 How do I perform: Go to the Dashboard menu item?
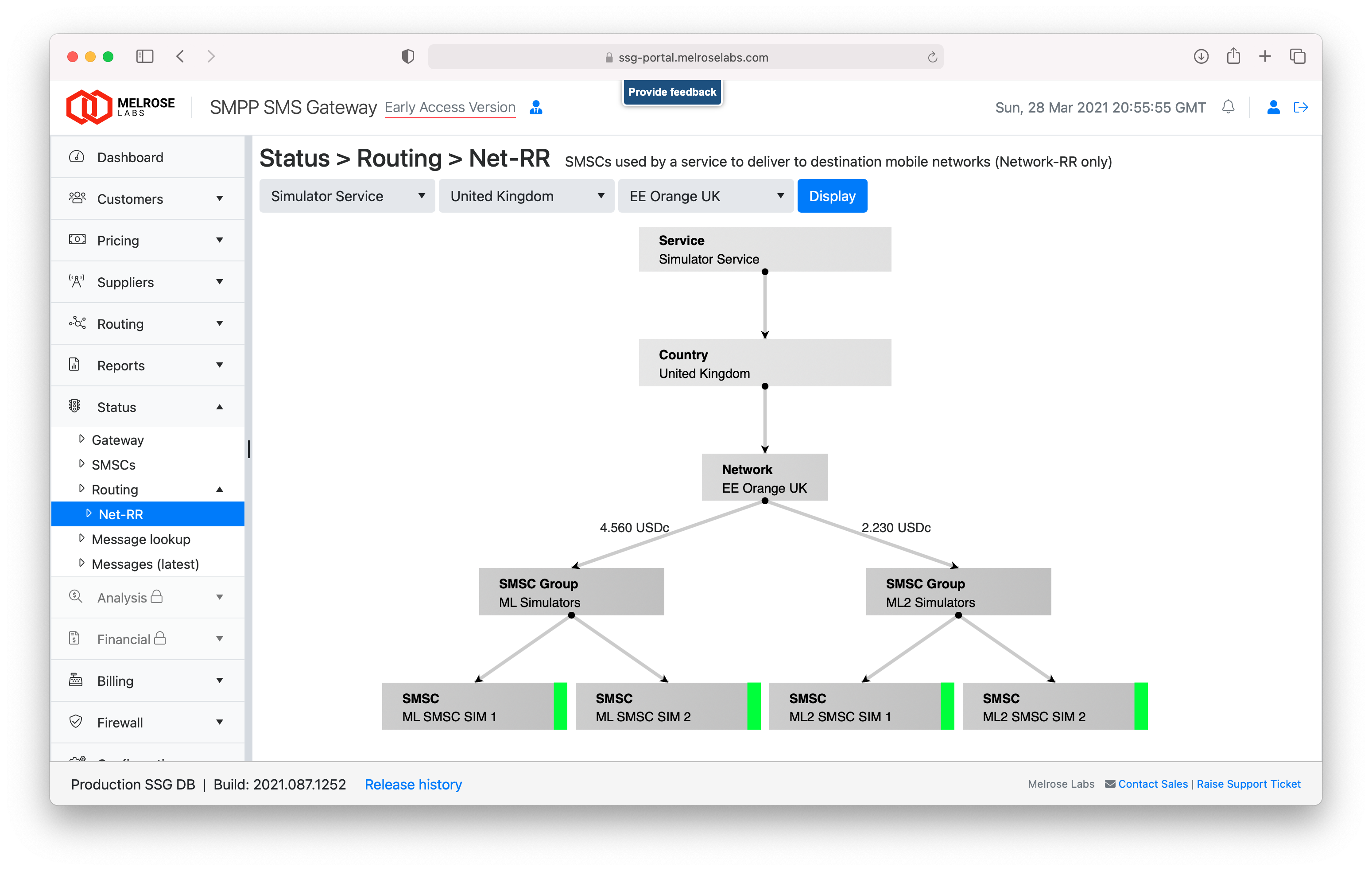pyautogui.click(x=130, y=157)
